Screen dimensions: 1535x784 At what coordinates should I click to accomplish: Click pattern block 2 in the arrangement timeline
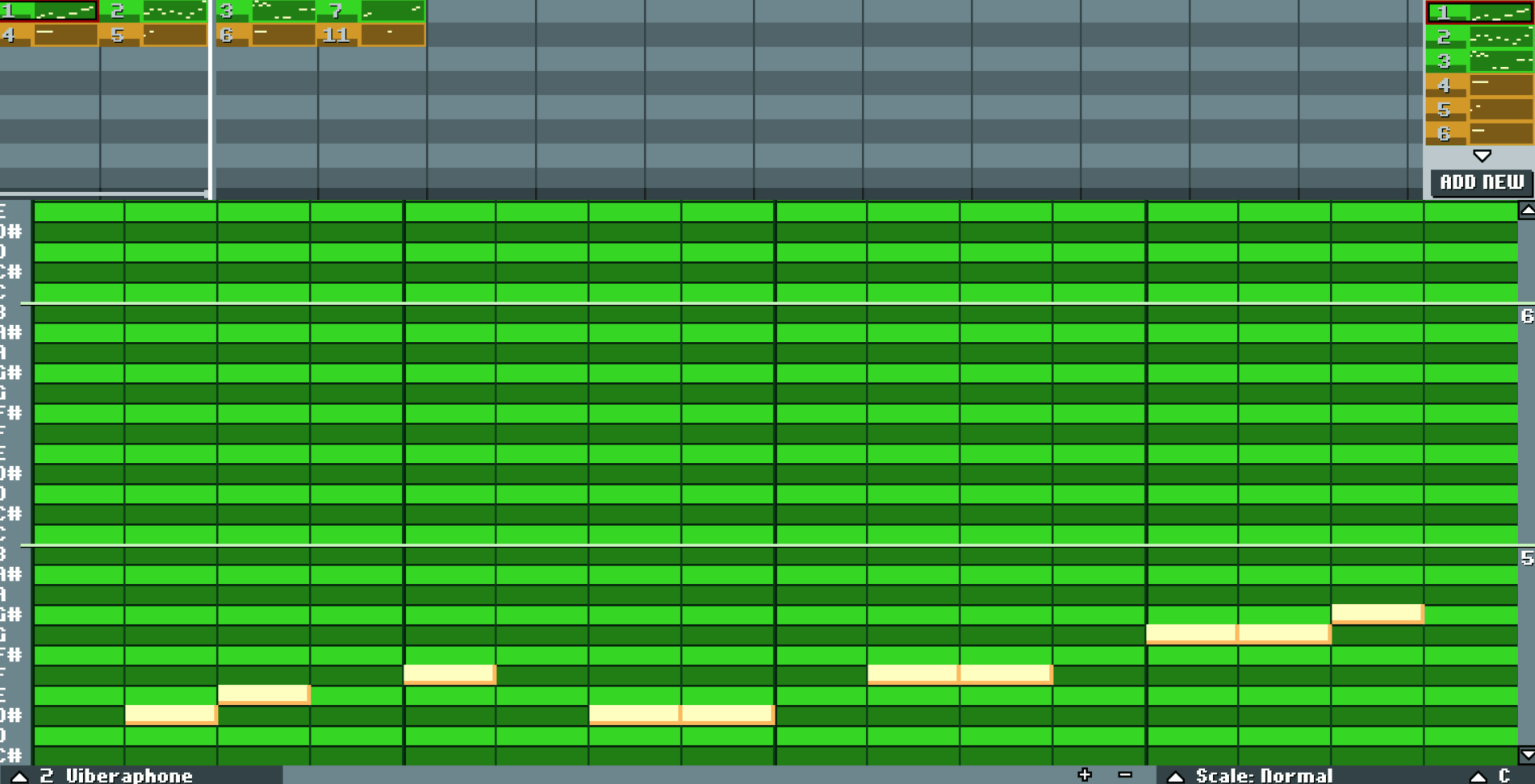(155, 10)
